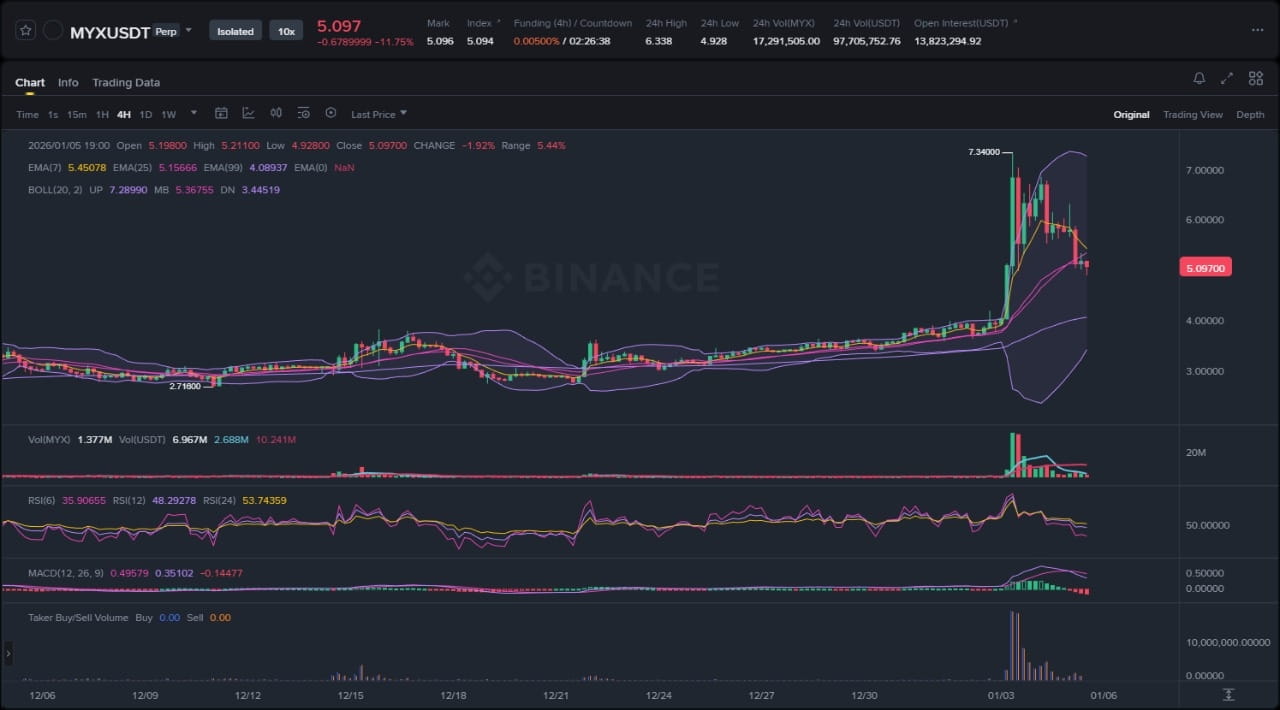Click the circular target icon in chart toolbar
The height and width of the screenshot is (710, 1280).
[x=331, y=113]
